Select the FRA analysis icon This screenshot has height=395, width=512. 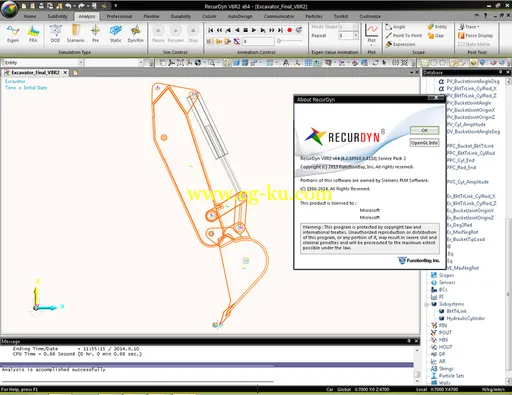tap(33, 33)
